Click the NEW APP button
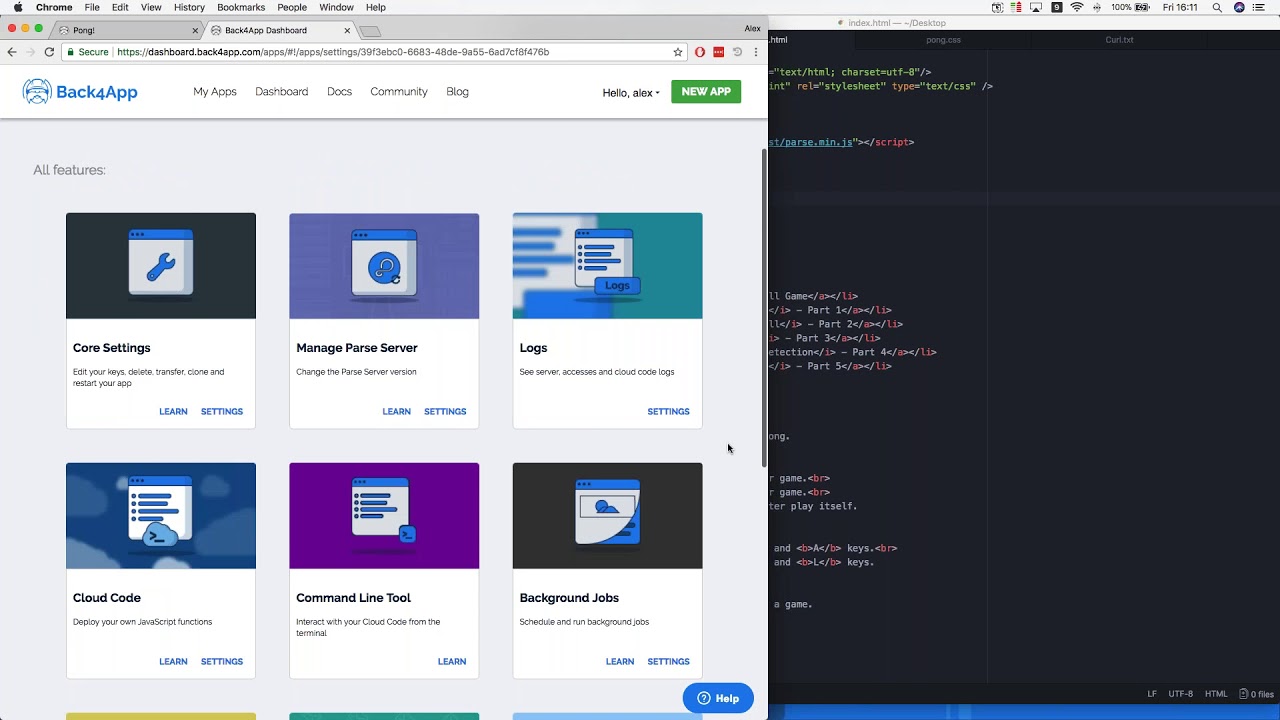1280x720 pixels. click(x=706, y=92)
